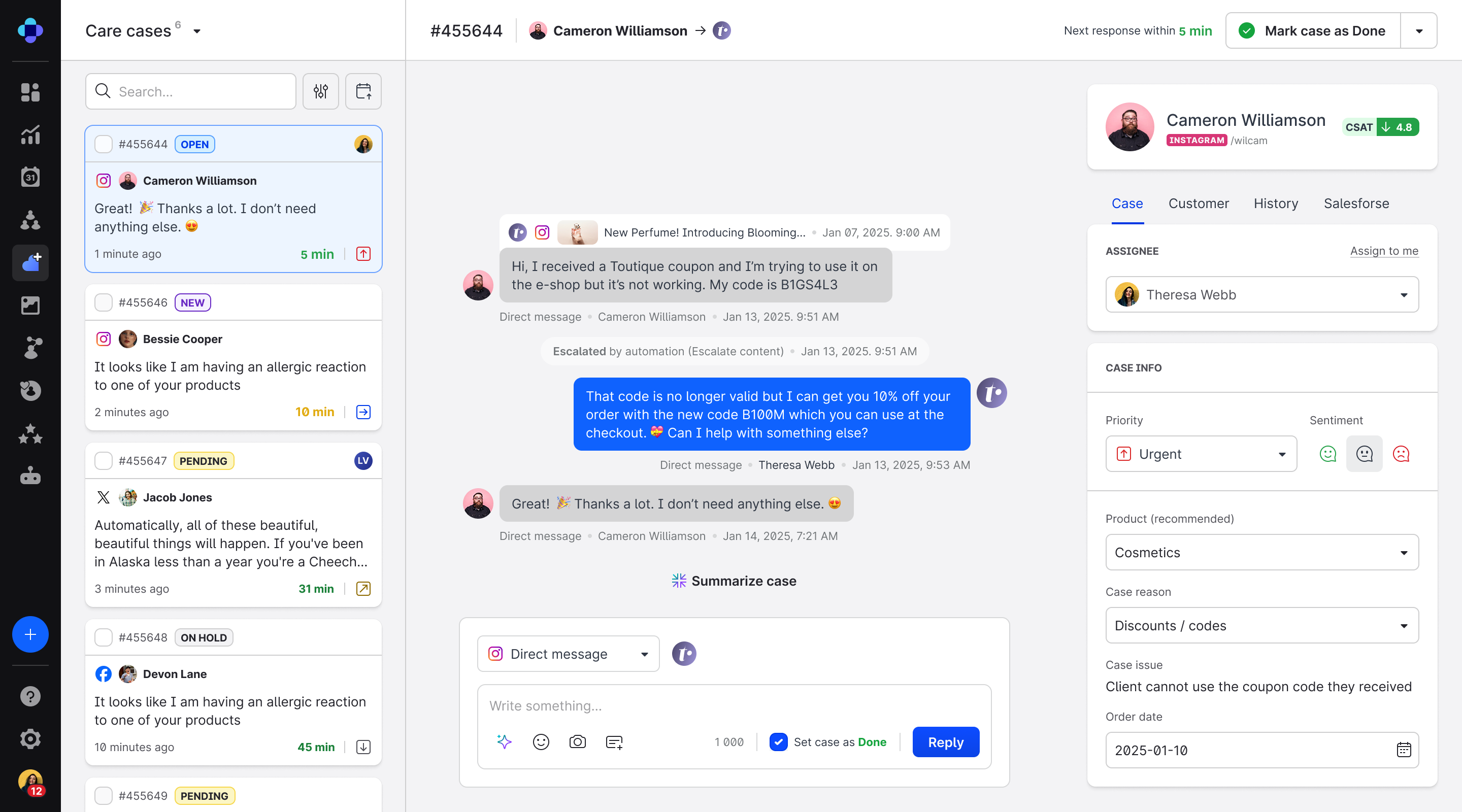
Task: Toggle the case #455648 selection checkbox
Action: click(x=103, y=637)
